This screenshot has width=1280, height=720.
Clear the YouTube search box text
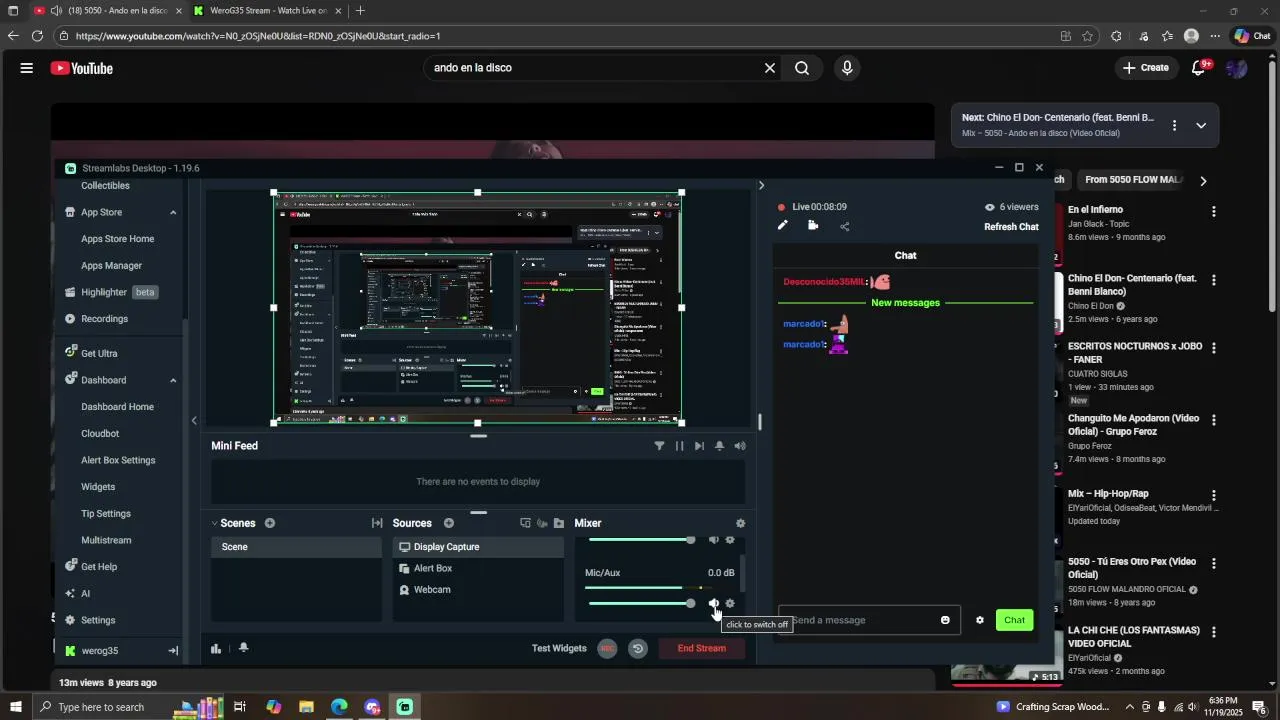pyautogui.click(x=770, y=68)
